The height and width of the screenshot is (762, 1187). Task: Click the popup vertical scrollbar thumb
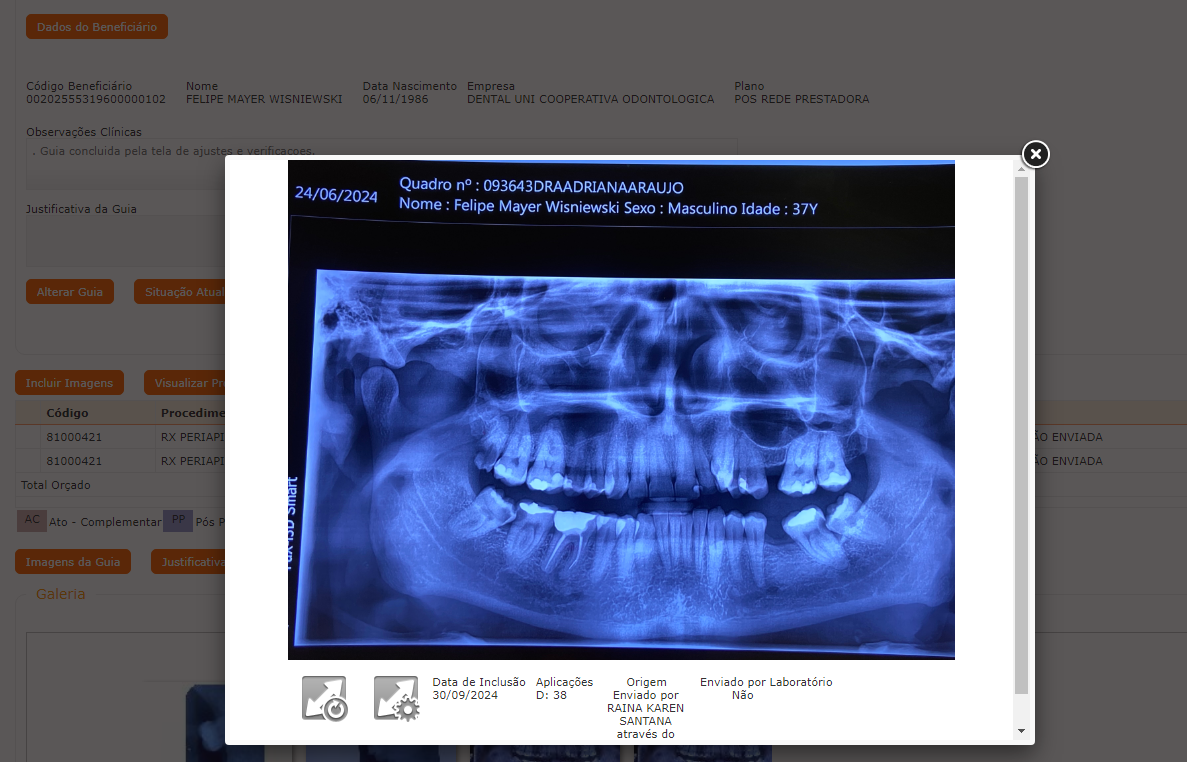click(1021, 435)
